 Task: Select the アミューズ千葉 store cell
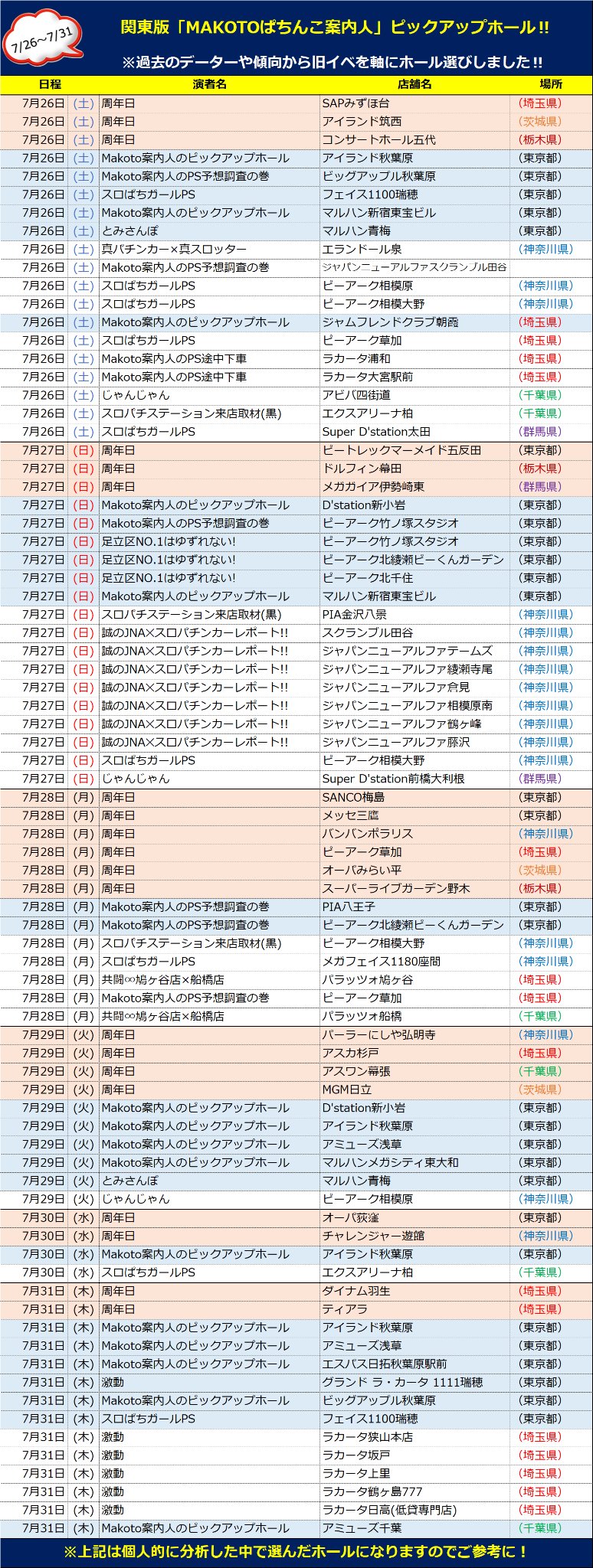coord(414,1528)
